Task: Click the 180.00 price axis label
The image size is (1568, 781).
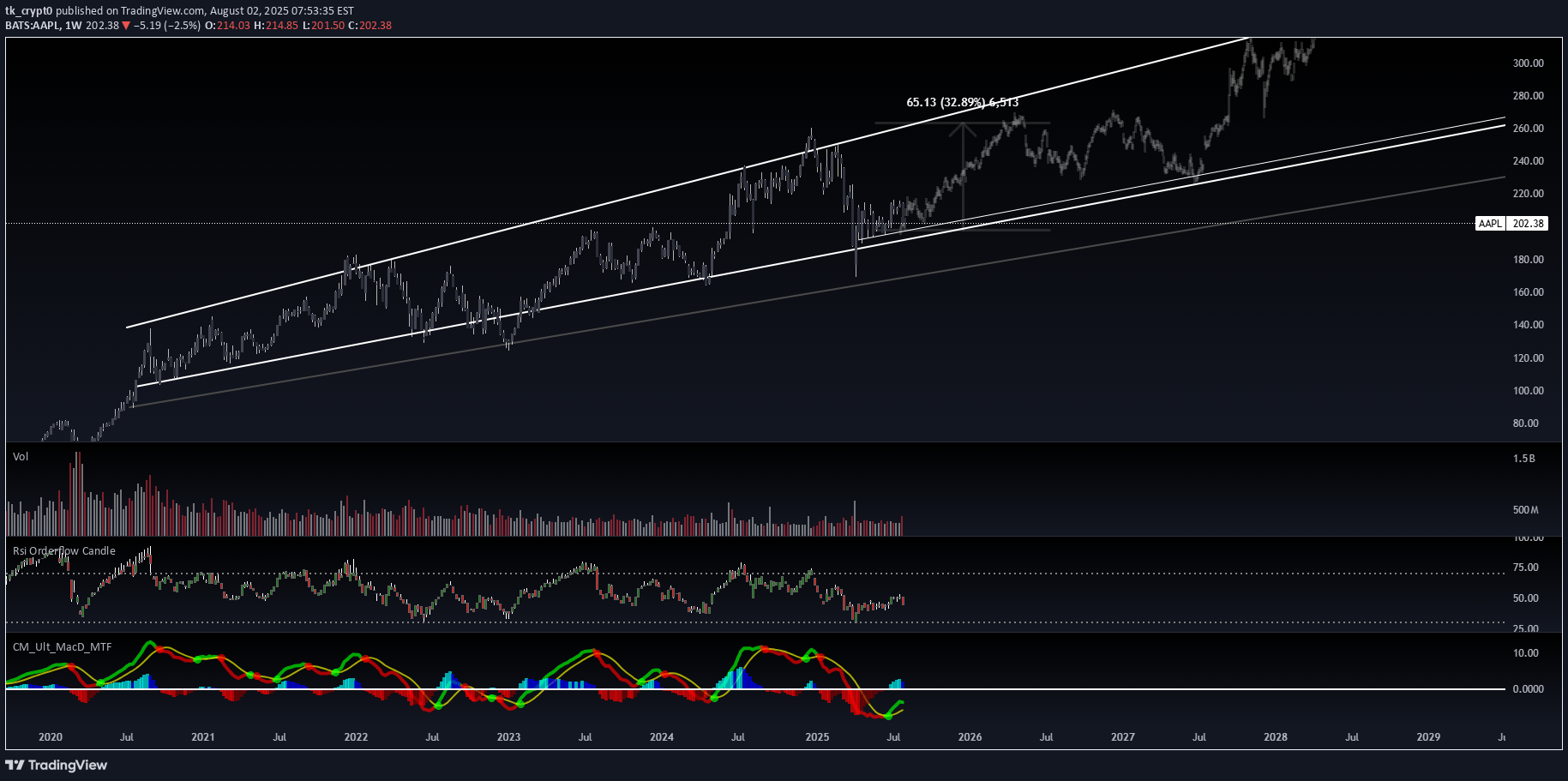Action: [1529, 260]
